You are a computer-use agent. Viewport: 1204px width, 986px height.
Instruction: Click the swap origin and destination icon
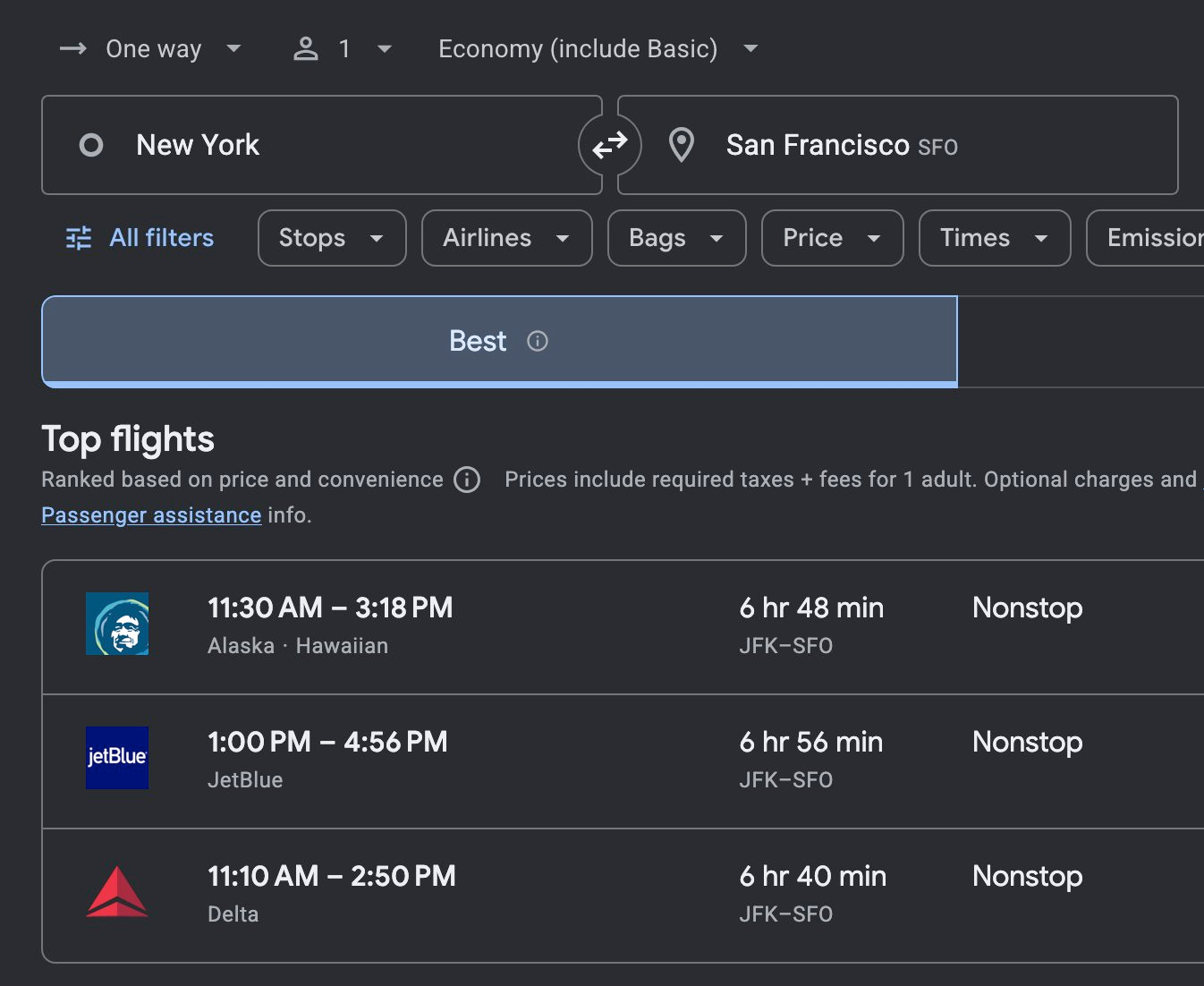610,145
